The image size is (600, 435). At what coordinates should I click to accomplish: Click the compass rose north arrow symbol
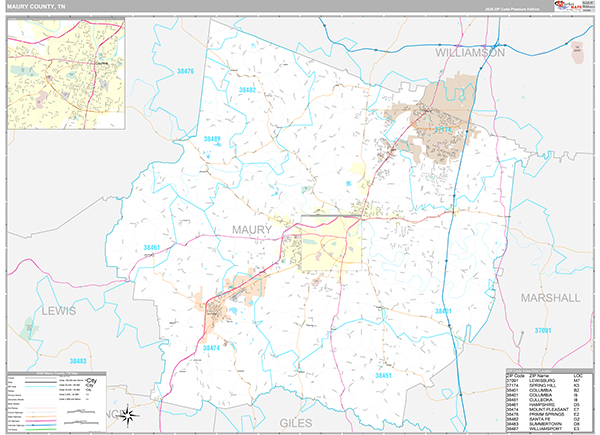(128, 415)
